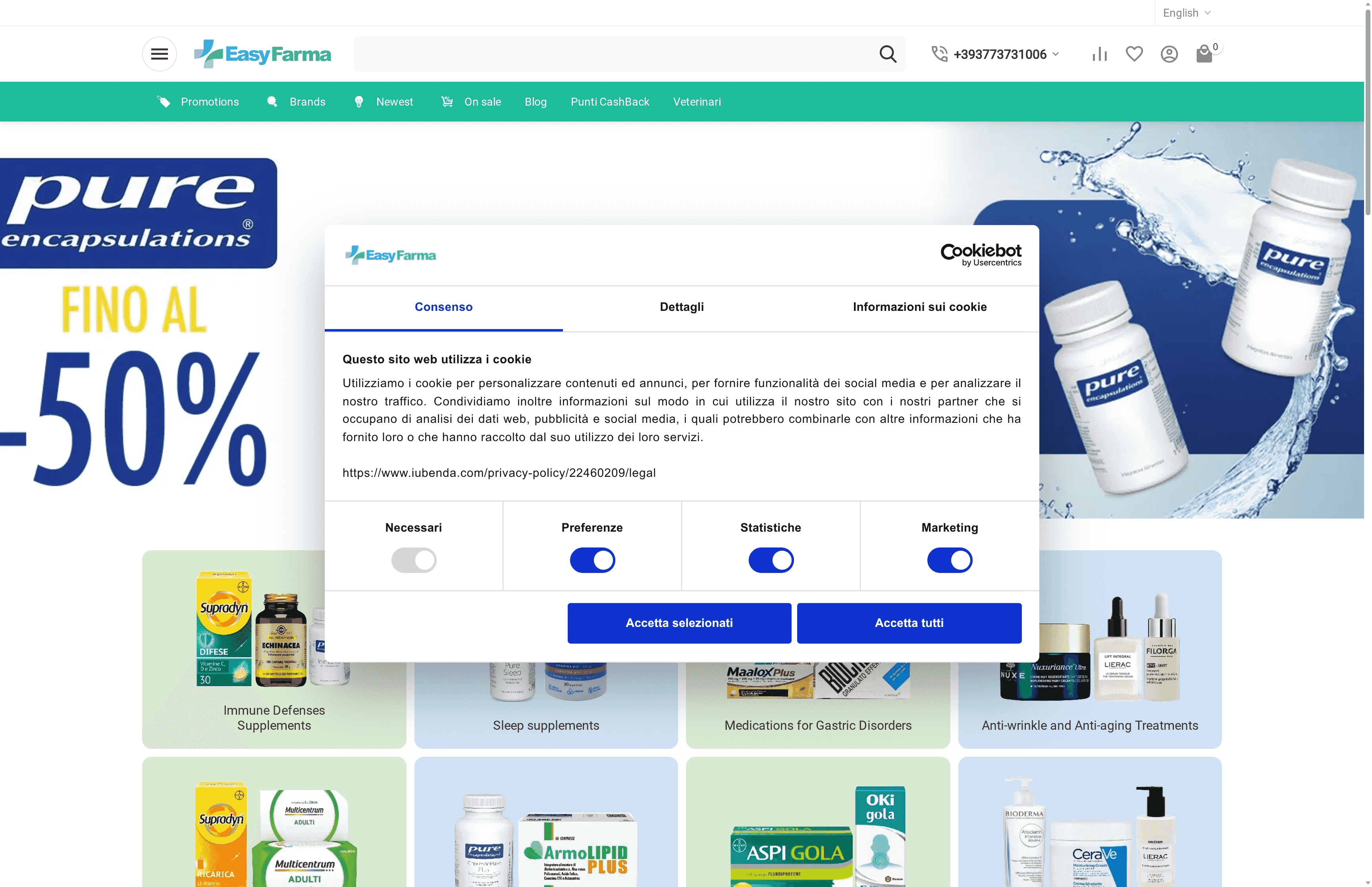
Task: Turn off the Statistiche cookie toggle
Action: (x=771, y=559)
